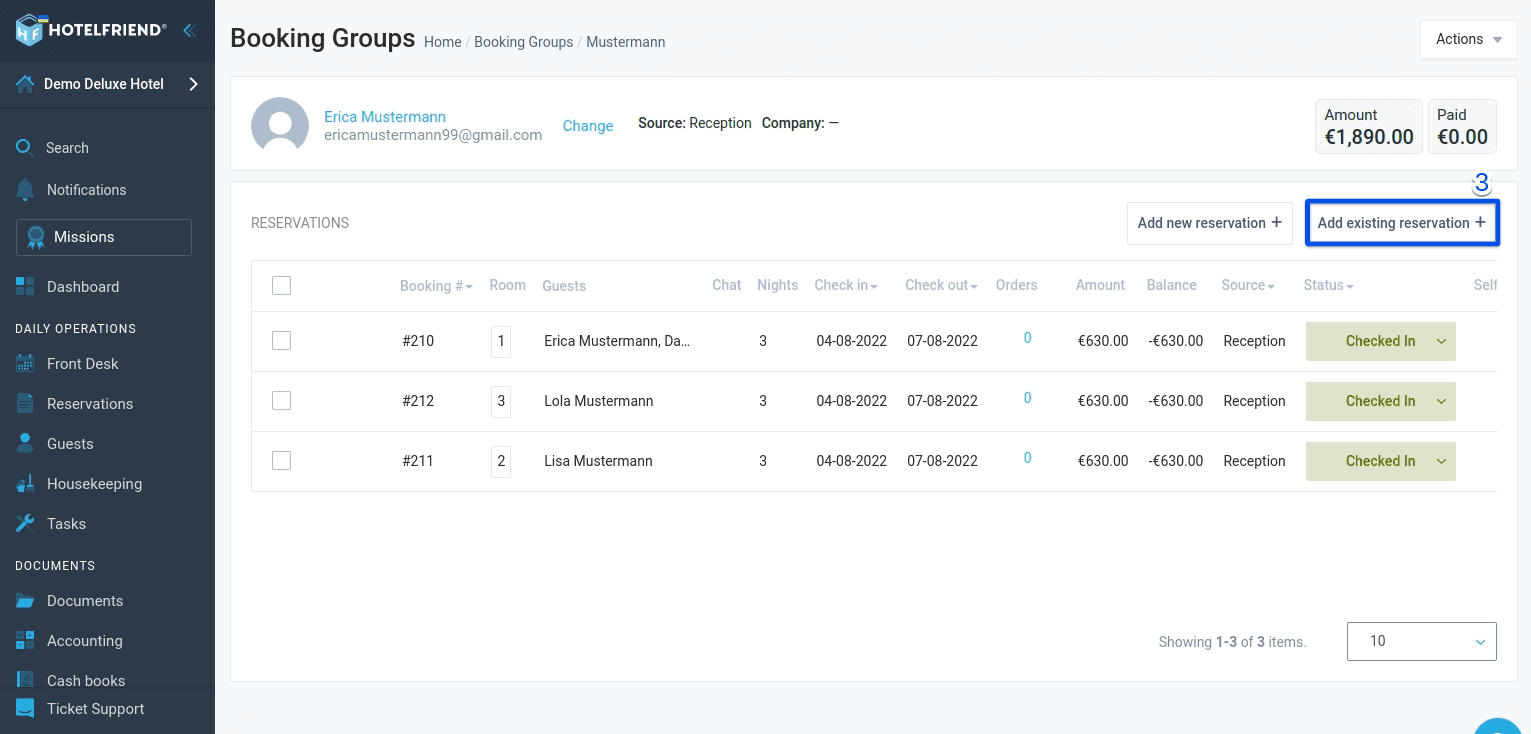
Task: Check the box for booking #210
Action: (x=281, y=341)
